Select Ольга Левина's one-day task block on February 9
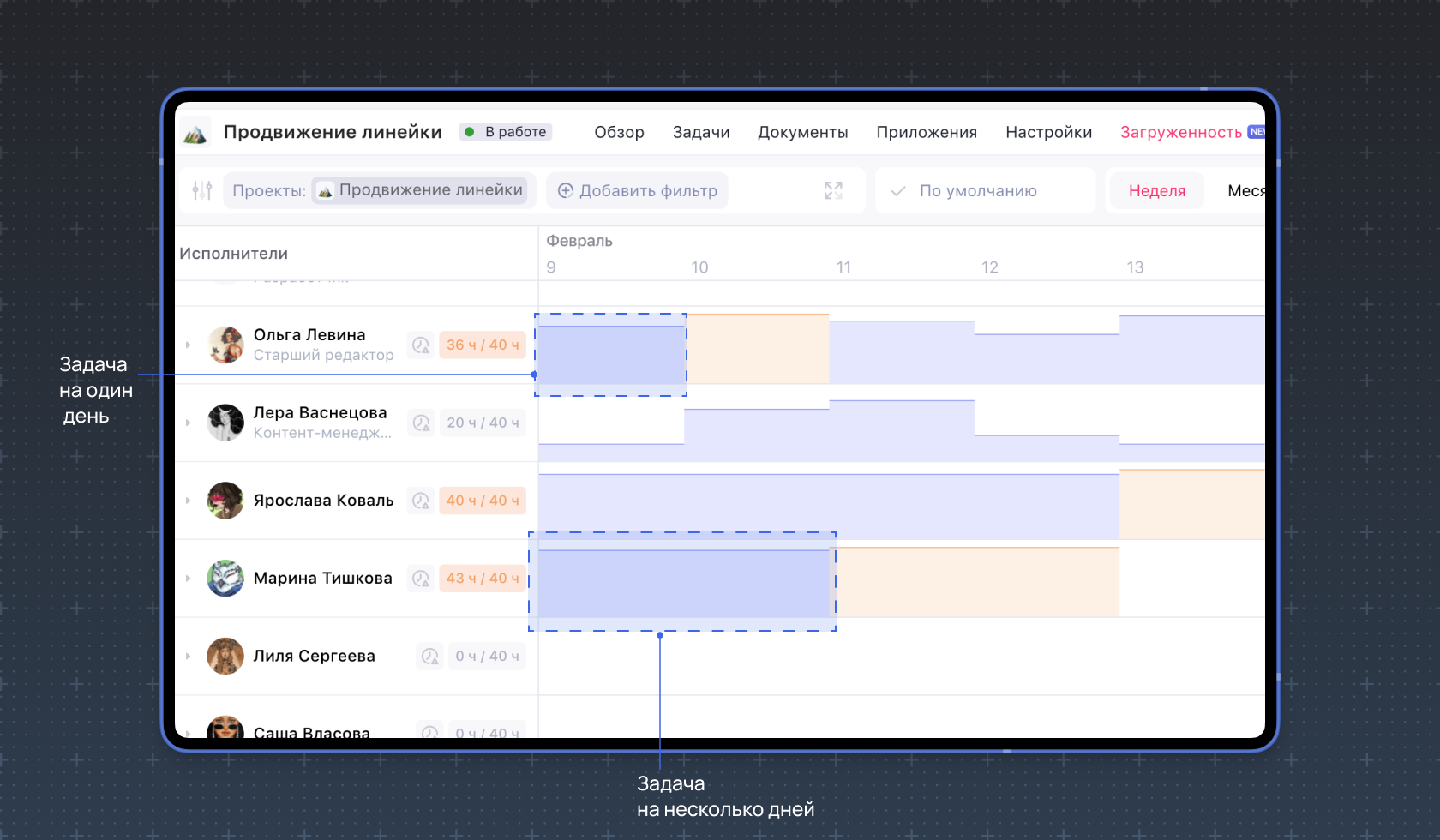The image size is (1440, 840). [x=610, y=355]
